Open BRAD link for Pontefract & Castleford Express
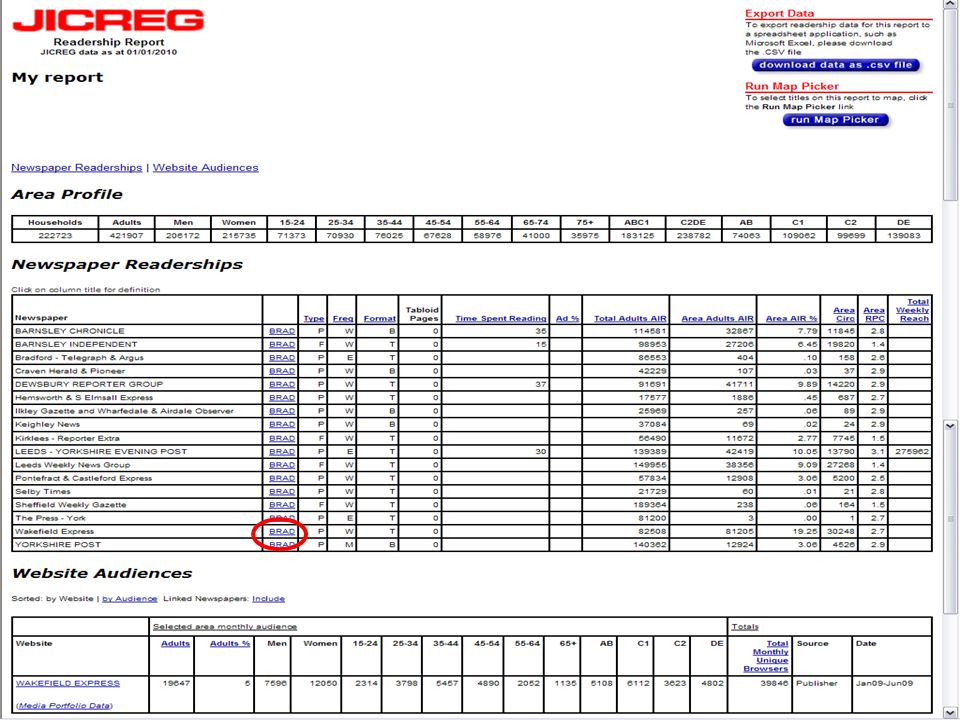The image size is (960, 720). click(x=282, y=478)
